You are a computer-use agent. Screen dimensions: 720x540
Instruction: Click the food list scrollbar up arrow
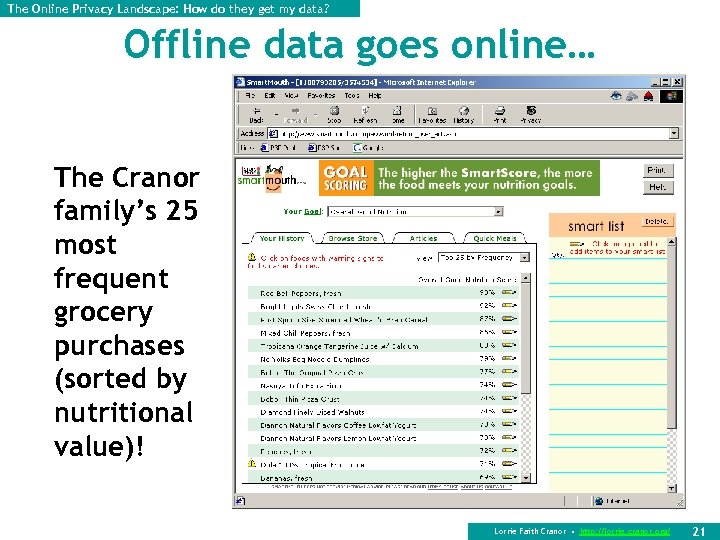point(526,278)
